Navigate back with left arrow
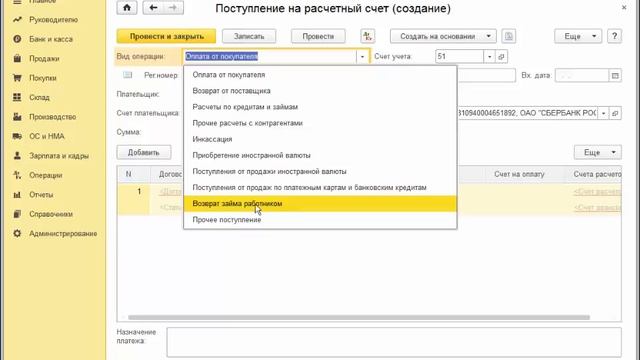This screenshot has width=640, height=360. click(153, 8)
